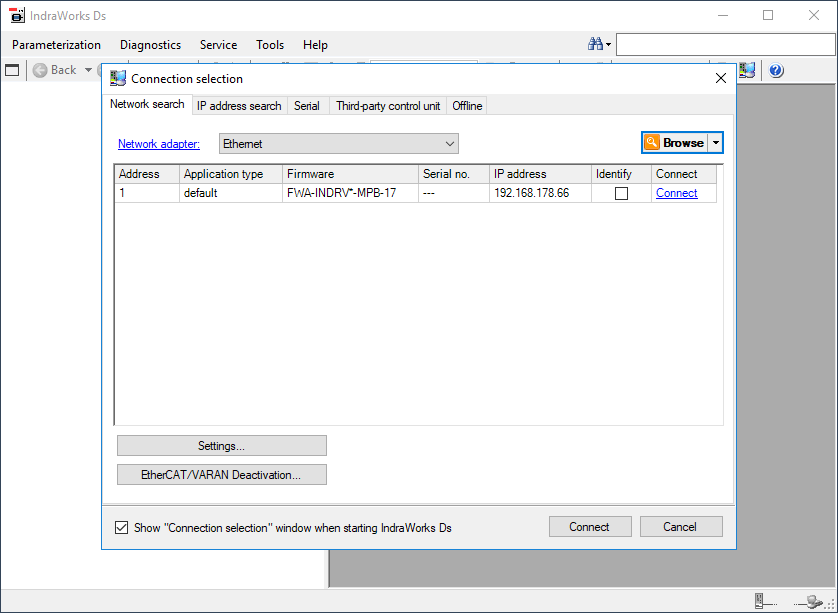Open the Tools menu

click(270, 45)
